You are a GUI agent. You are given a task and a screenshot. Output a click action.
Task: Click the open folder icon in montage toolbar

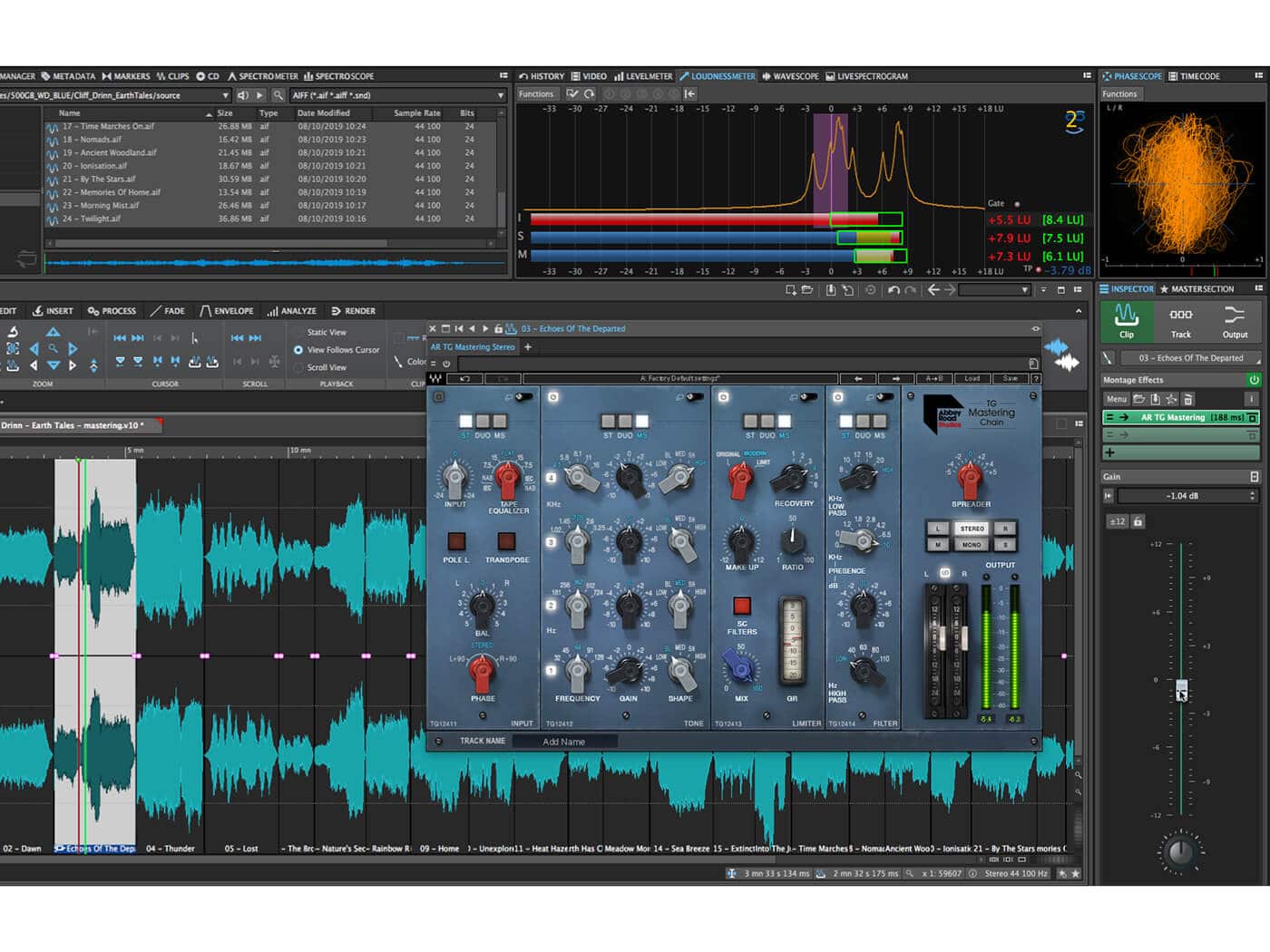[807, 290]
